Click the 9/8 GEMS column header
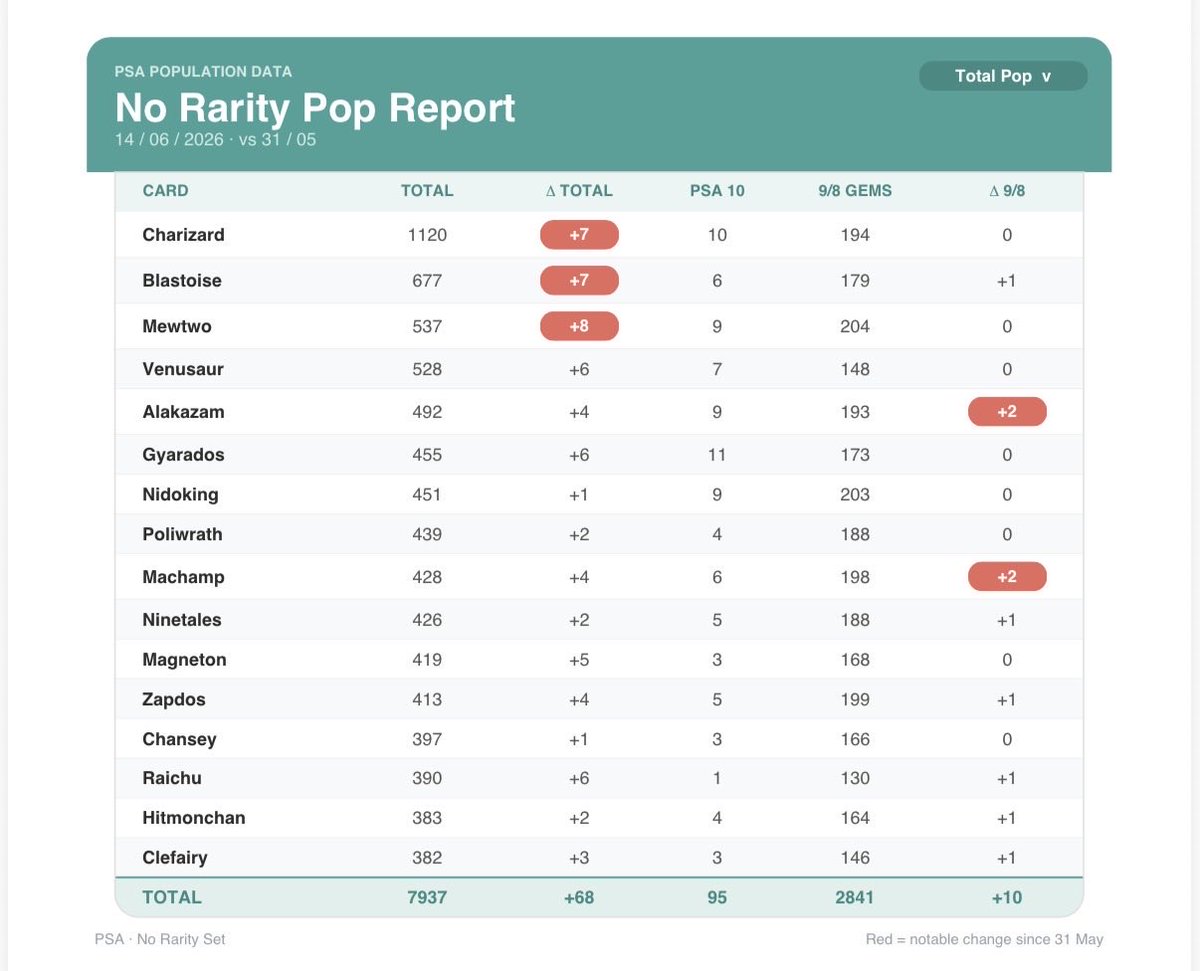The width and height of the screenshot is (1200, 971). tap(855, 190)
